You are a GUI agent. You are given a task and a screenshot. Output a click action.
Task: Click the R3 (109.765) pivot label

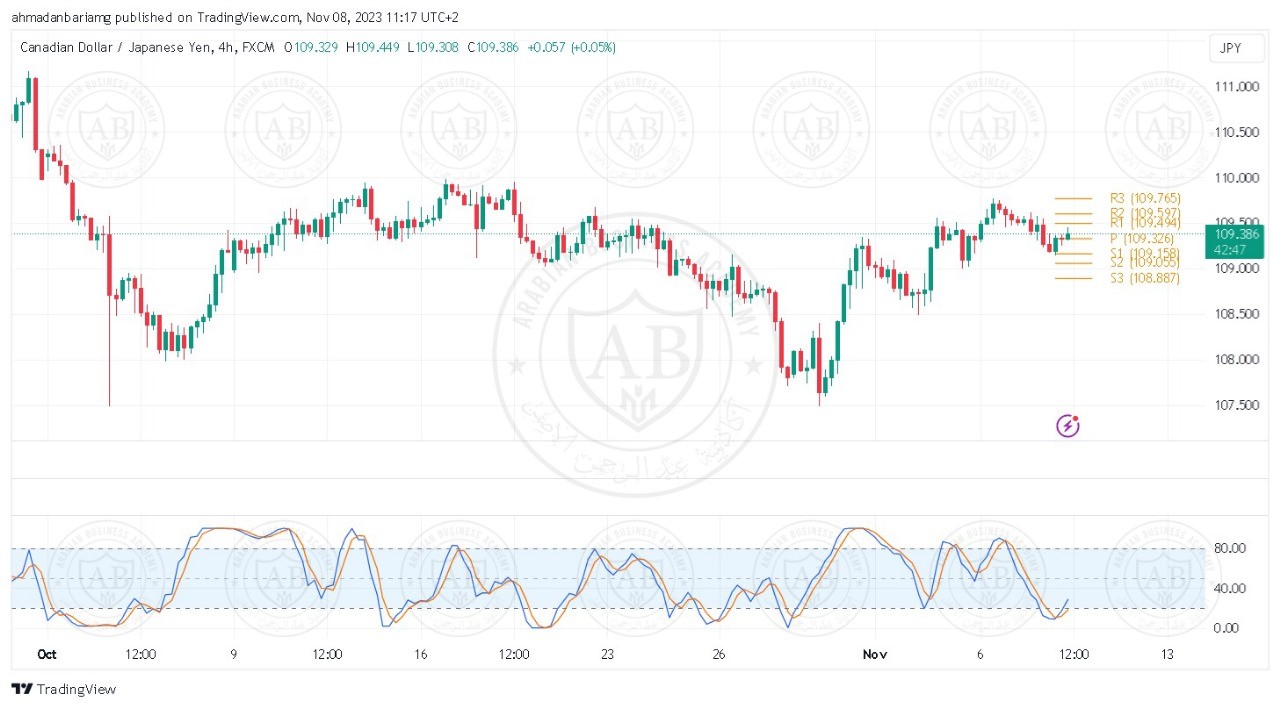1145,199
